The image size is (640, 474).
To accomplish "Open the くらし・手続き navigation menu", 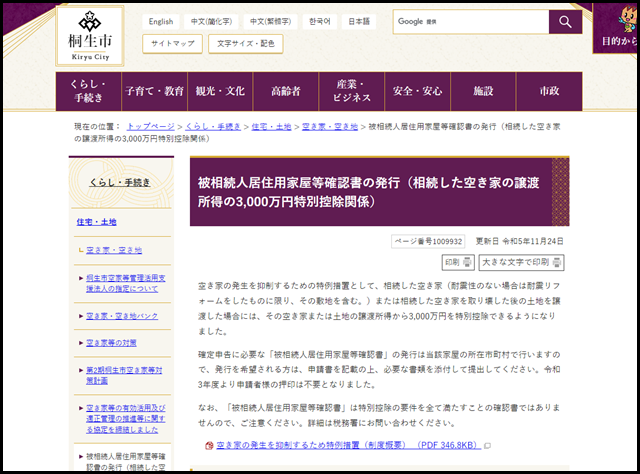I will [94, 91].
